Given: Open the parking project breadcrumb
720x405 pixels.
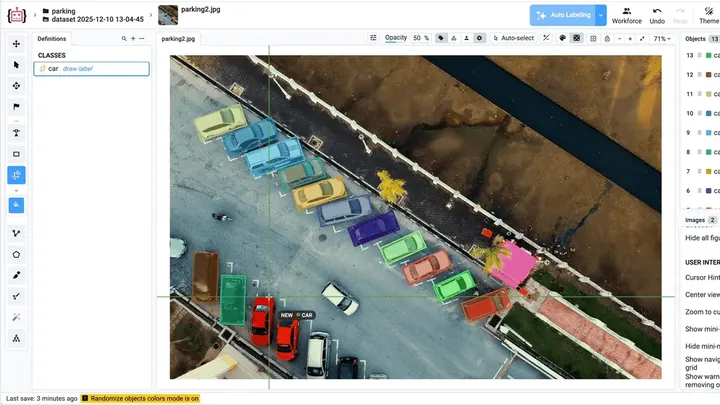Looking at the screenshot, I should [x=59, y=11].
